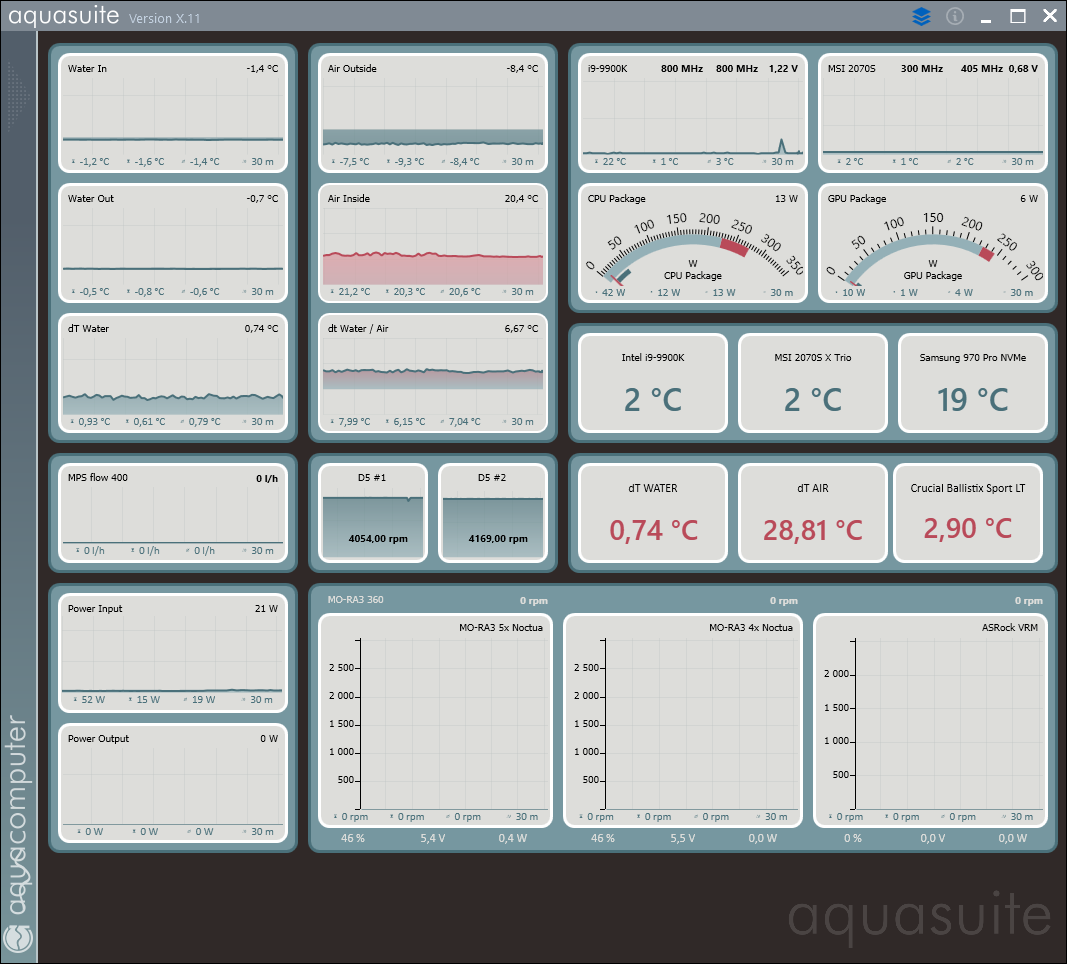Screen dimensions: 1067x964
Task: Open the Water In temperature chart
Action: (173, 114)
